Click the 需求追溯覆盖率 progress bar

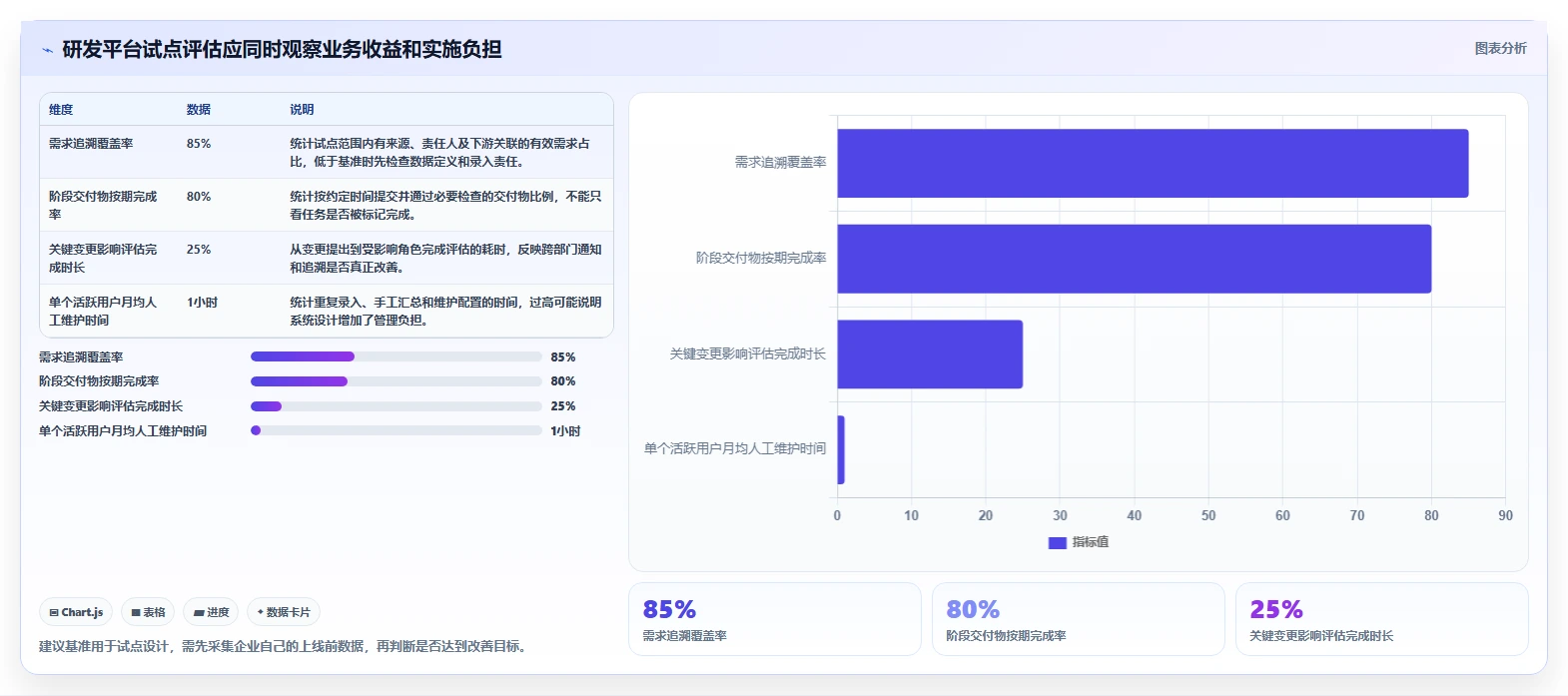(395, 356)
